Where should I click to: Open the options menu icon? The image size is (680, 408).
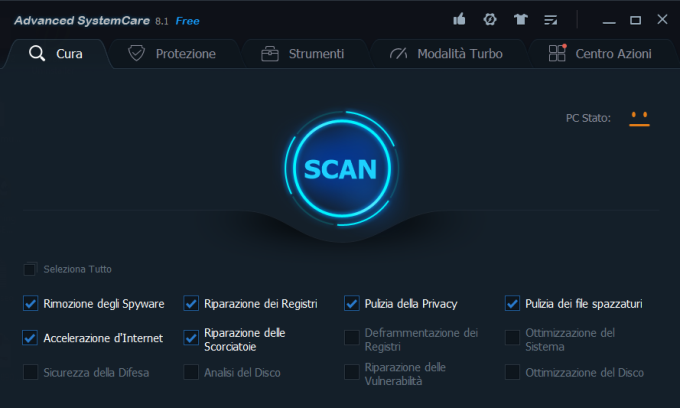point(551,20)
